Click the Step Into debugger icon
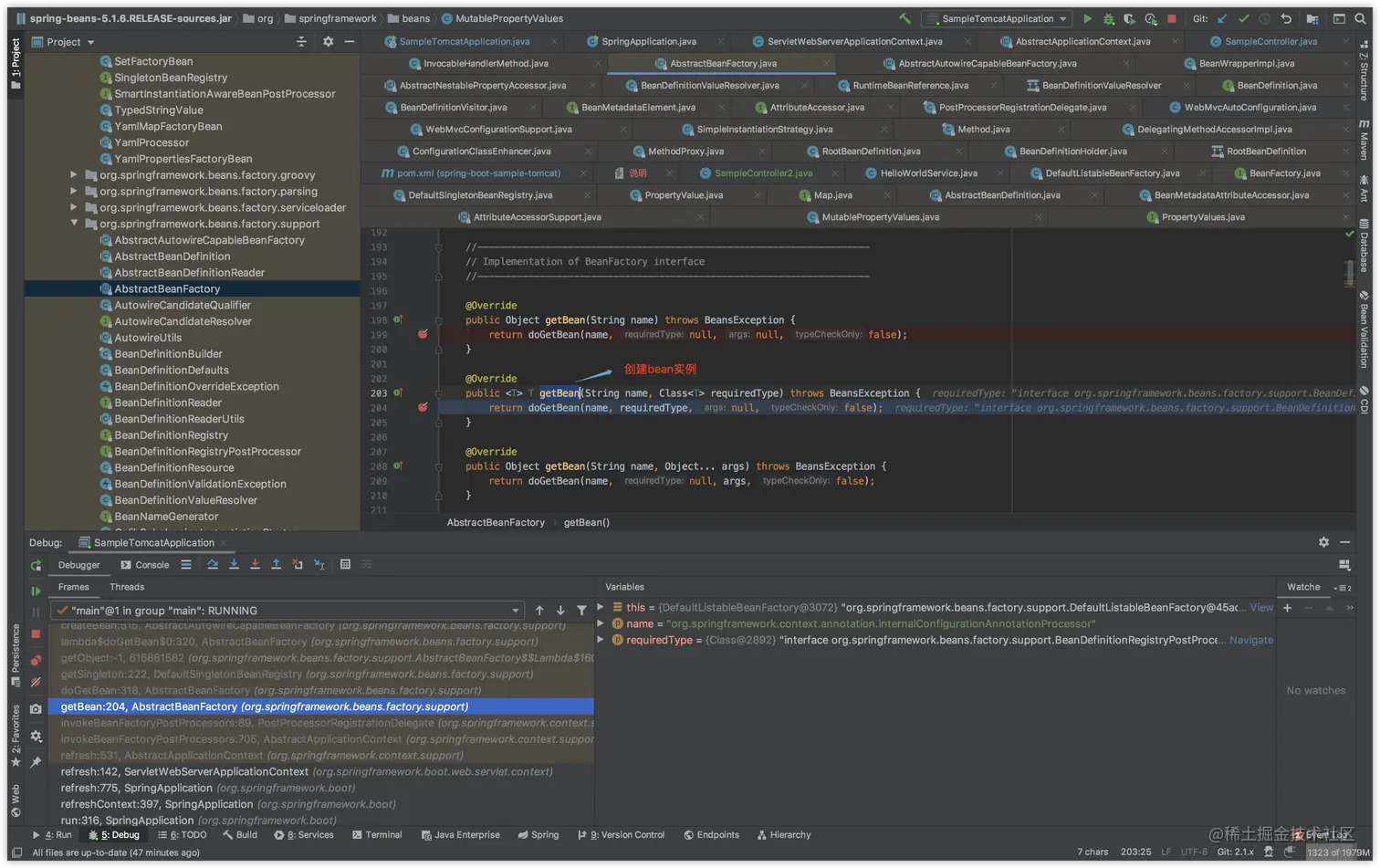The image size is (1380, 868). coord(234,564)
